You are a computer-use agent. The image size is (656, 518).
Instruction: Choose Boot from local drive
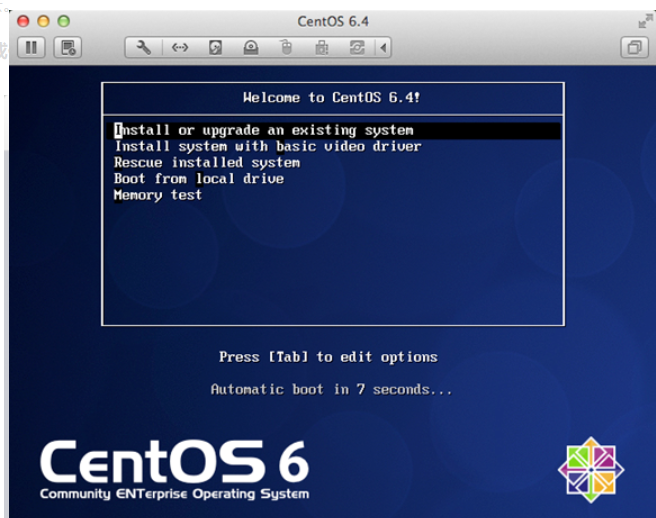(199, 178)
